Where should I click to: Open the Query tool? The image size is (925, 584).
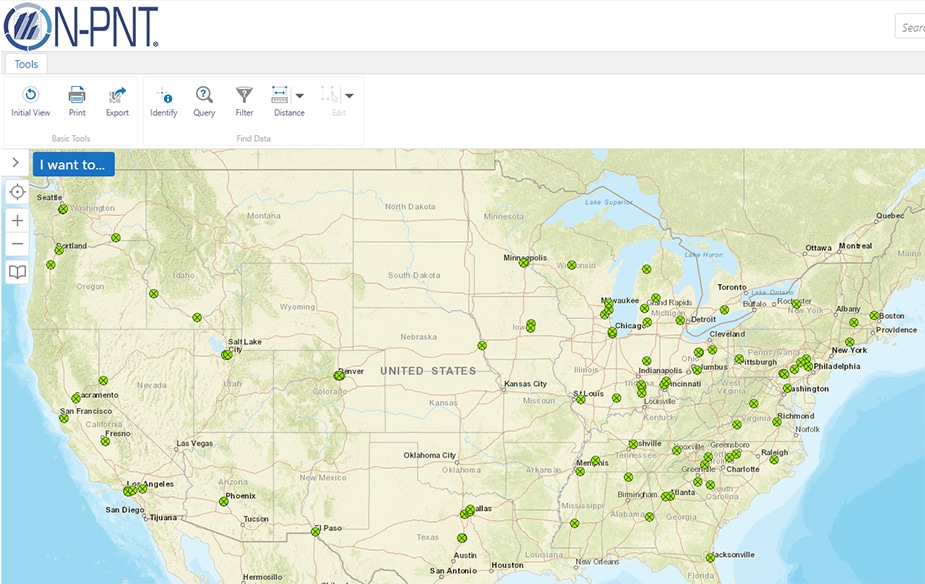[x=204, y=101]
